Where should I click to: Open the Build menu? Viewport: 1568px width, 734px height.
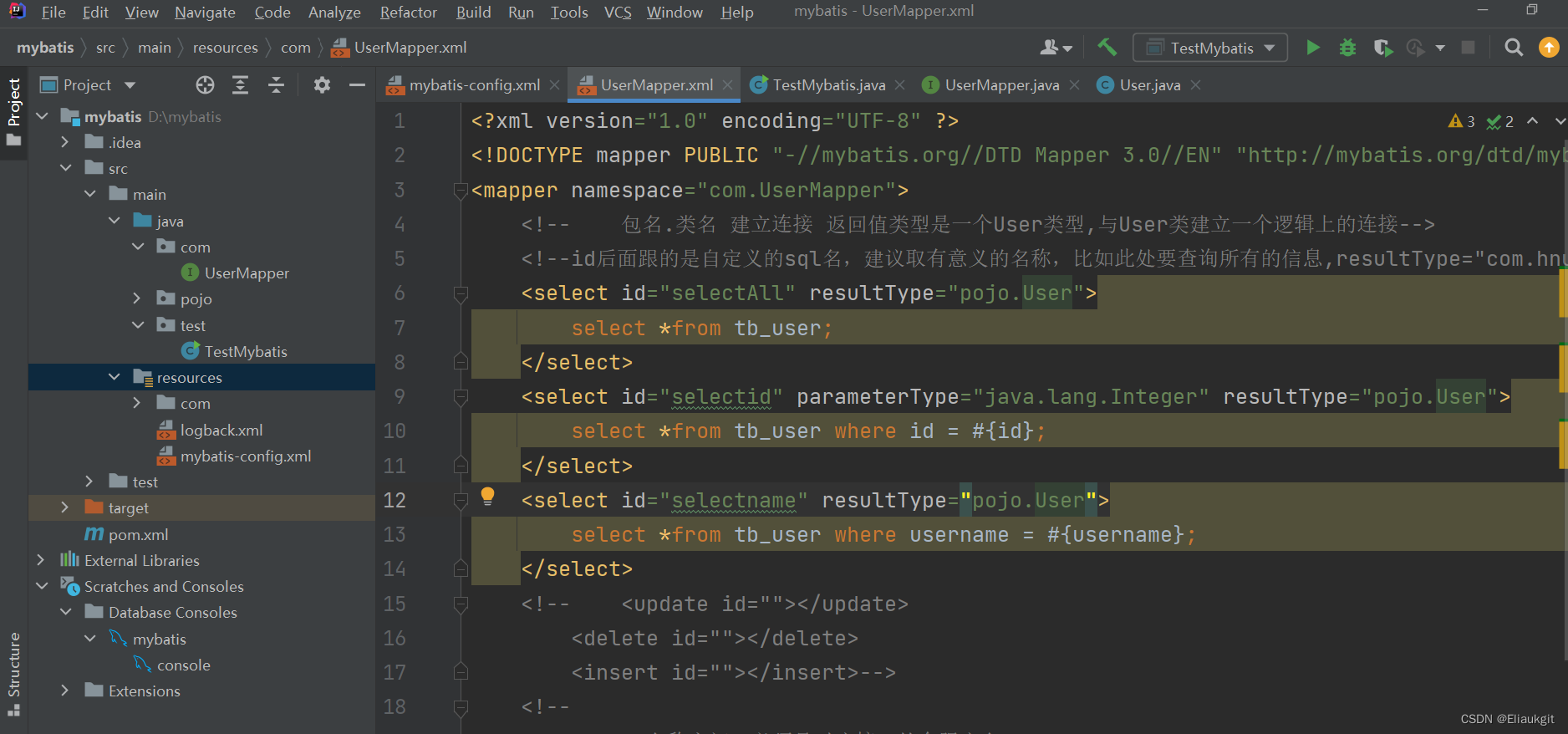tap(473, 13)
